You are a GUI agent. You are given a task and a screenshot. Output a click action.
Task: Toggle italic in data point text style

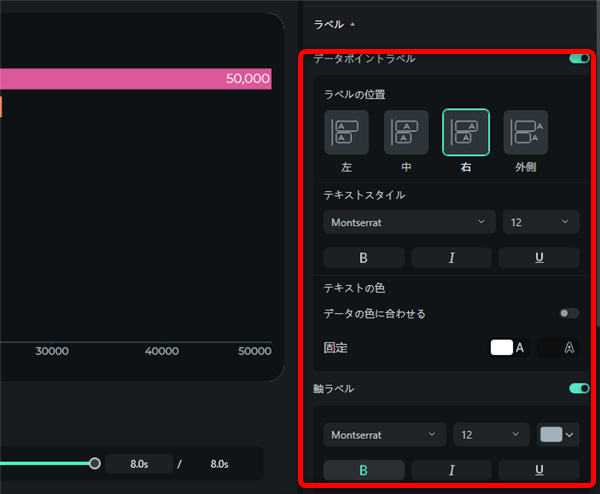(x=451, y=258)
